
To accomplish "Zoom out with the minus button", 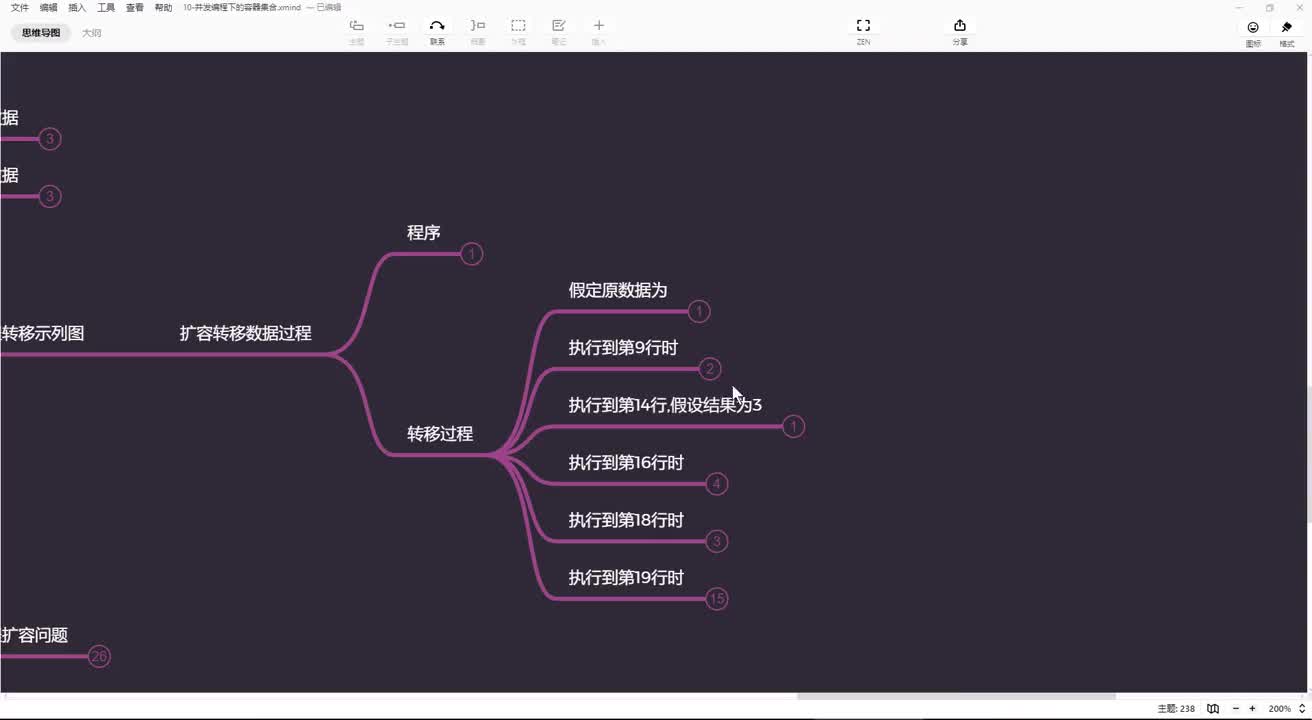I will (1235, 708).
